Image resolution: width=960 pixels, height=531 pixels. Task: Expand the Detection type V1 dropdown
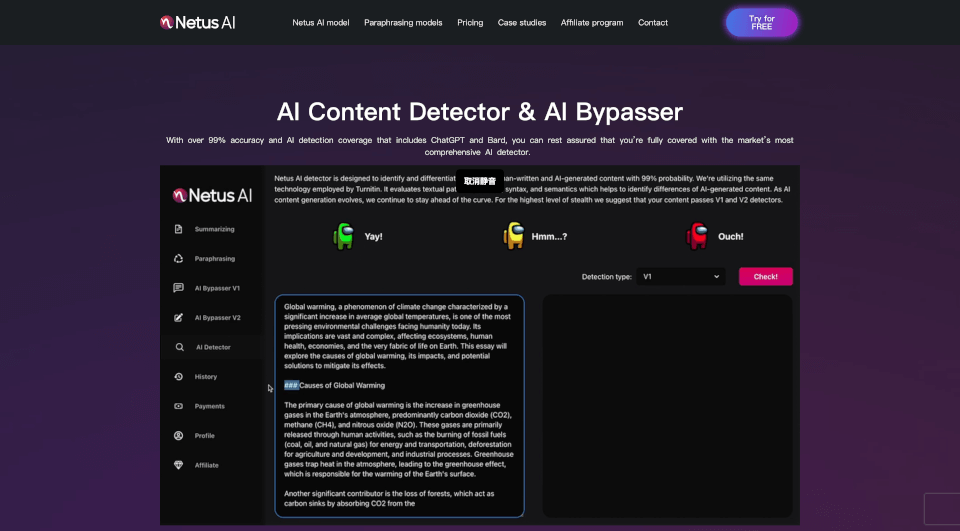[x=681, y=277]
